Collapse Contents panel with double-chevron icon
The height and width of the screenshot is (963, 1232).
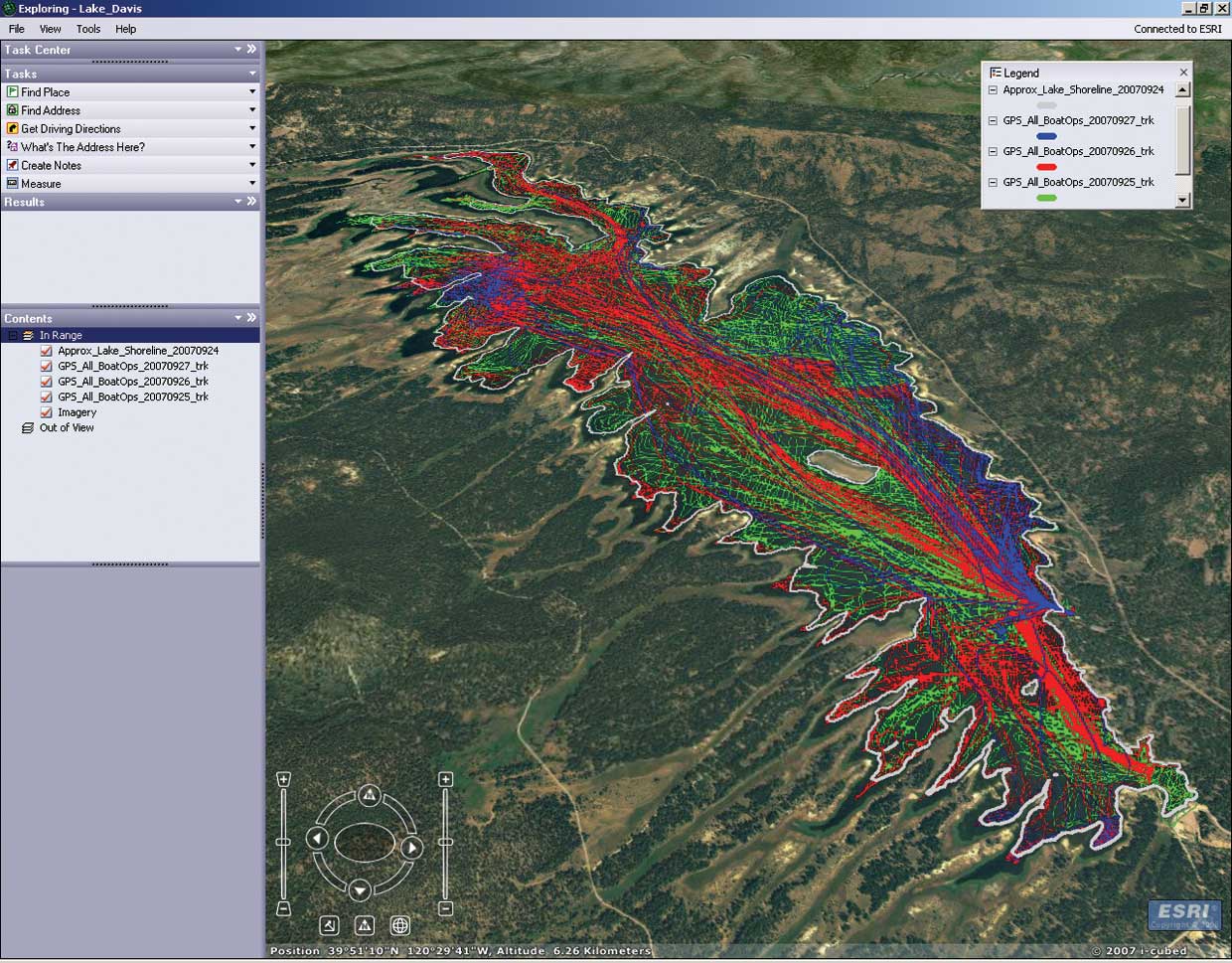[251, 318]
